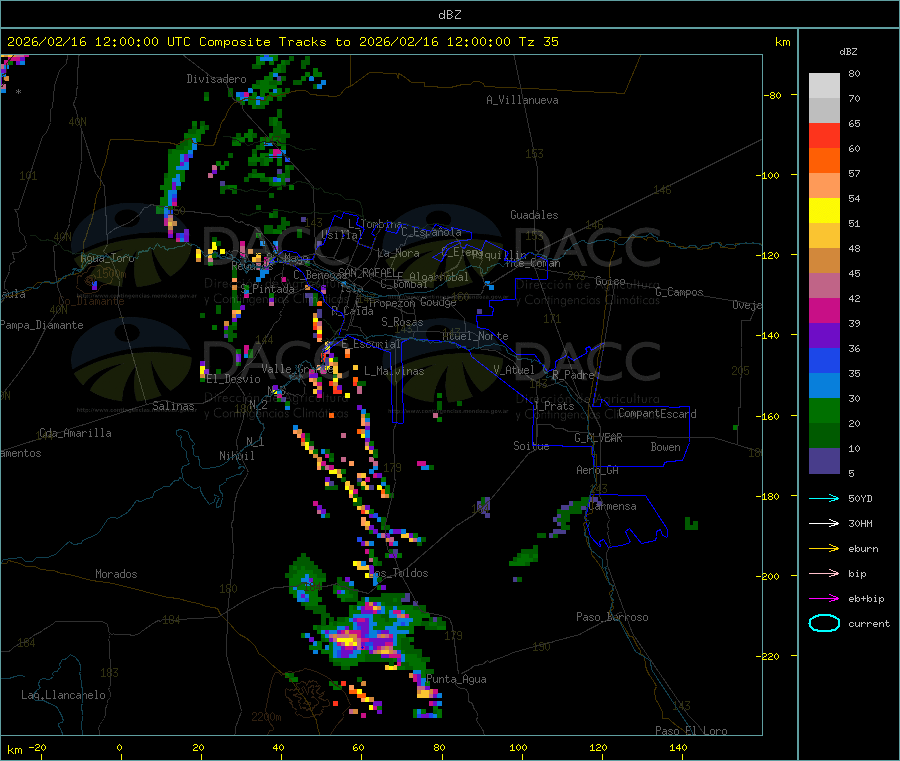The height and width of the screenshot is (761, 900).
Task: Click the G_Campos map label
Action: coord(680,292)
